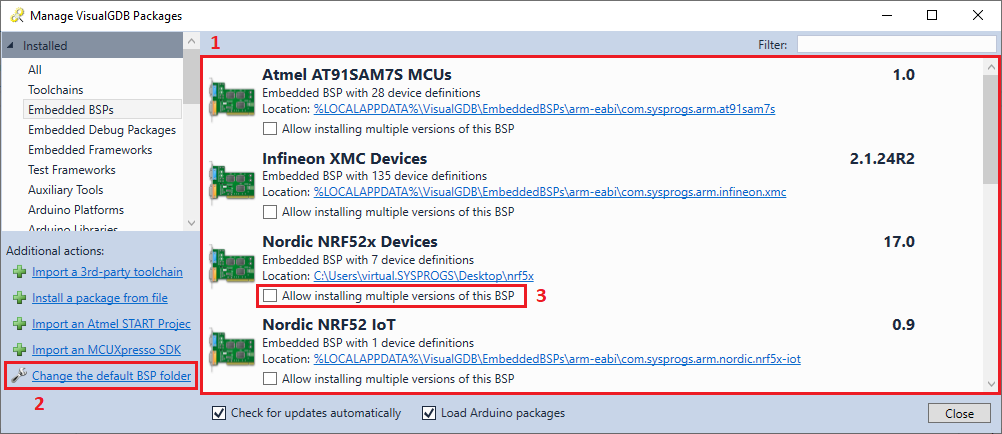This screenshot has width=1002, height=434.
Task: Select Embedded Debug Packages category
Action: [x=102, y=130]
